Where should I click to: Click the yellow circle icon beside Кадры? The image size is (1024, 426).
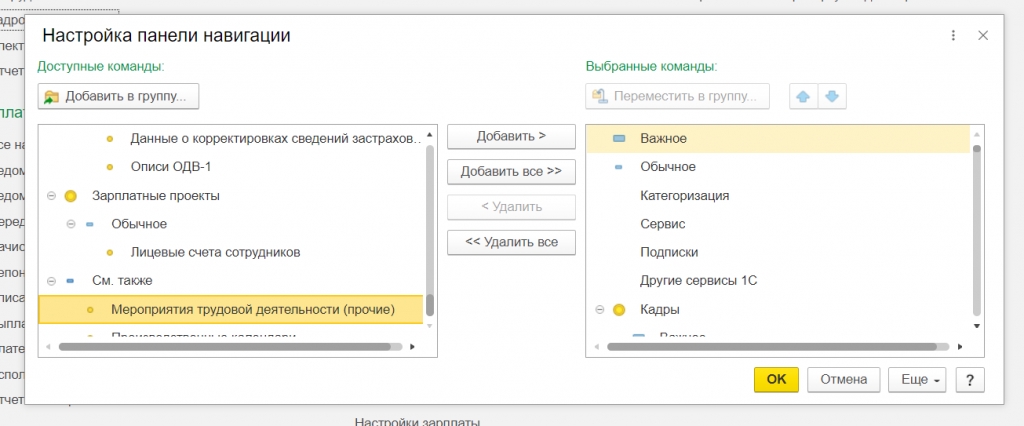(x=619, y=310)
